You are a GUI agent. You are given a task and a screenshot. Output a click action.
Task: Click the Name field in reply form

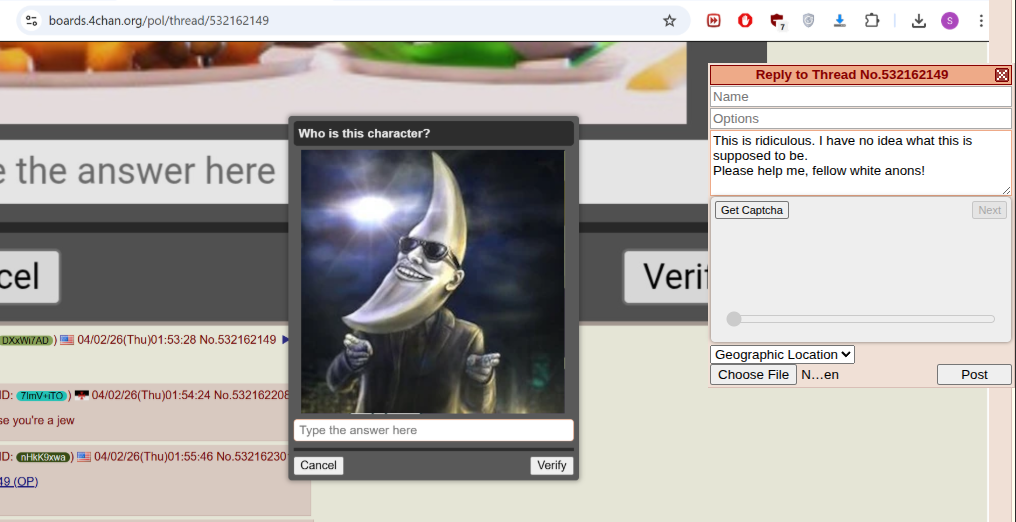point(860,96)
